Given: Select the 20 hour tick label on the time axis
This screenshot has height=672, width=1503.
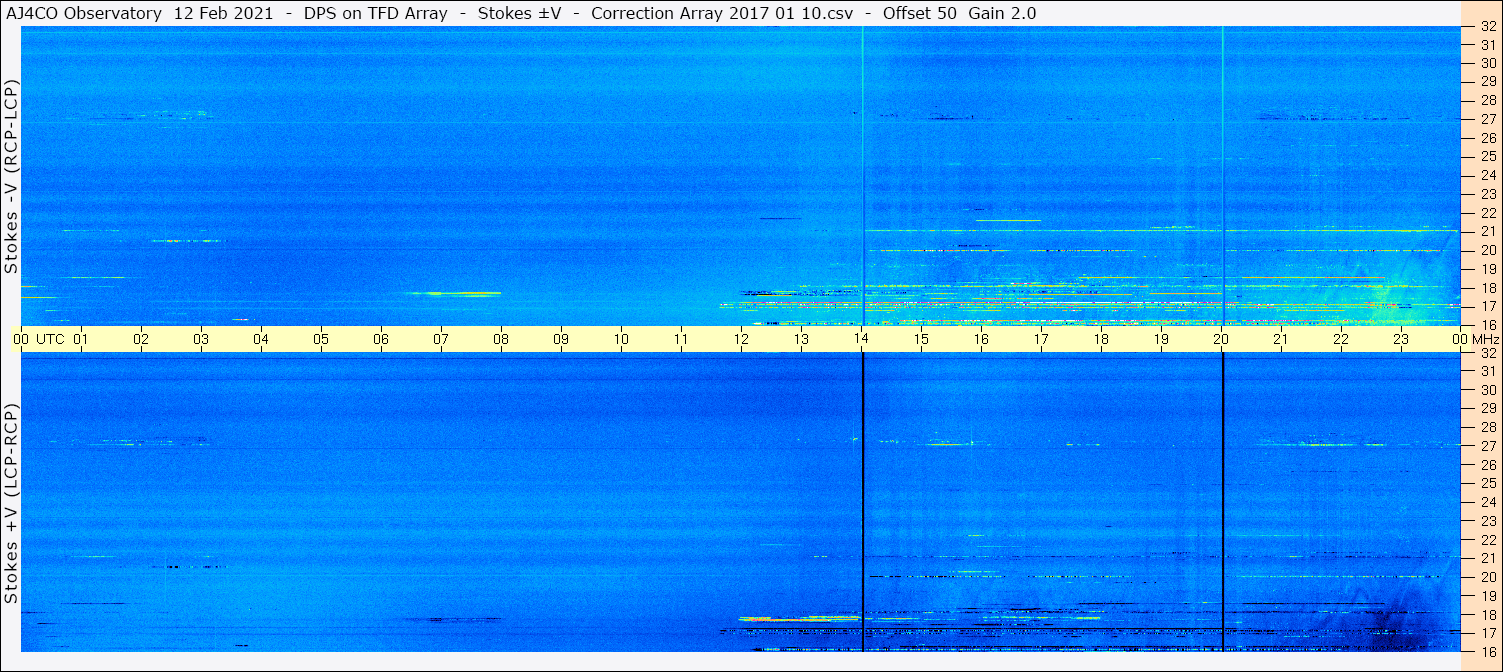Looking at the screenshot, I should [1221, 339].
